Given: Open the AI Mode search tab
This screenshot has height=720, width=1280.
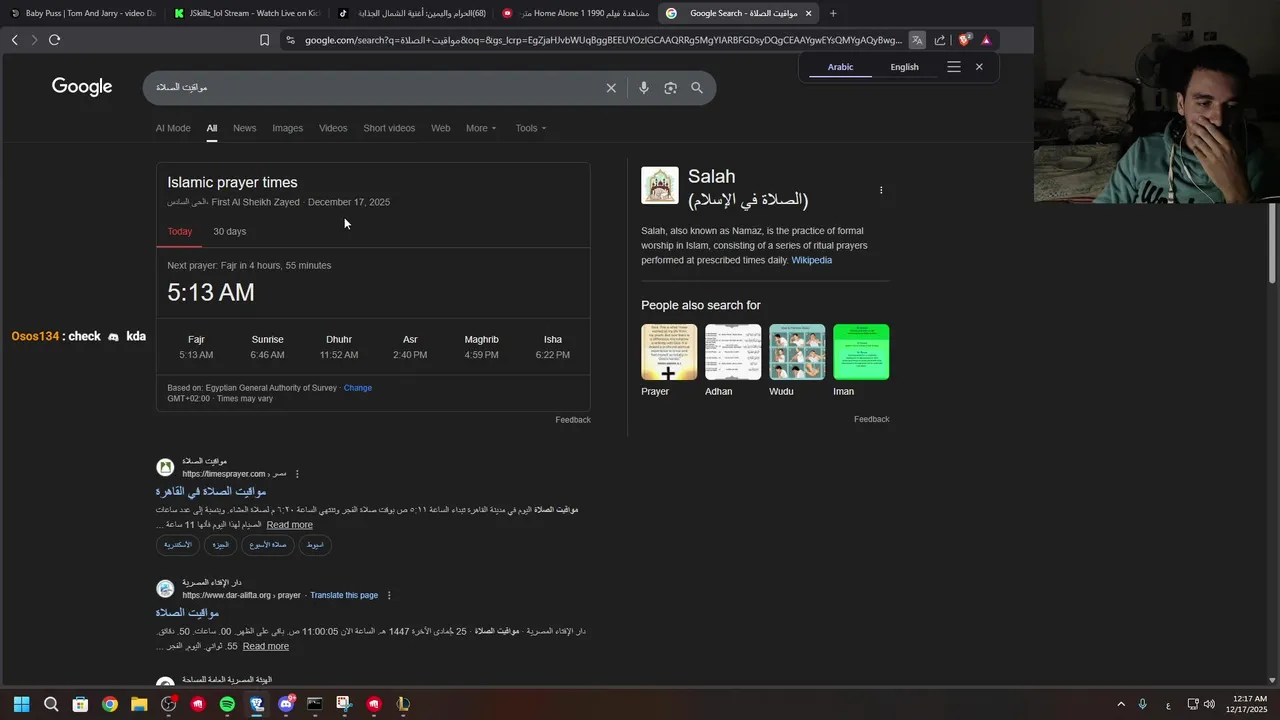Looking at the screenshot, I should (173, 128).
